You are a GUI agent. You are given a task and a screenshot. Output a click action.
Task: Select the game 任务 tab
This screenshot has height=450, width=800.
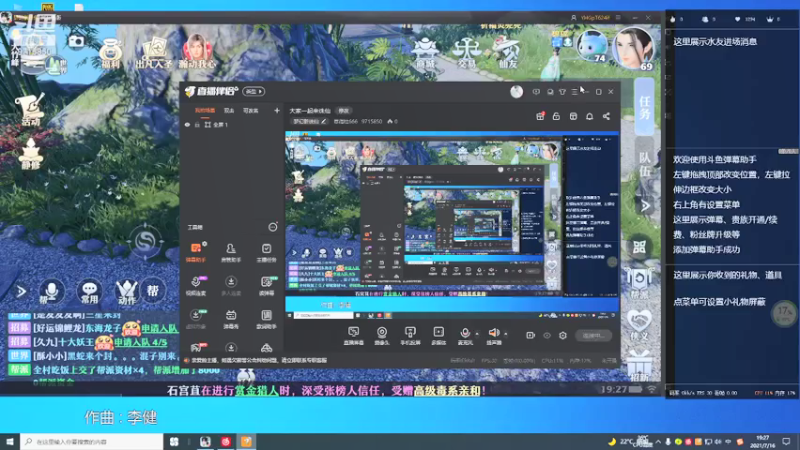[x=644, y=106]
